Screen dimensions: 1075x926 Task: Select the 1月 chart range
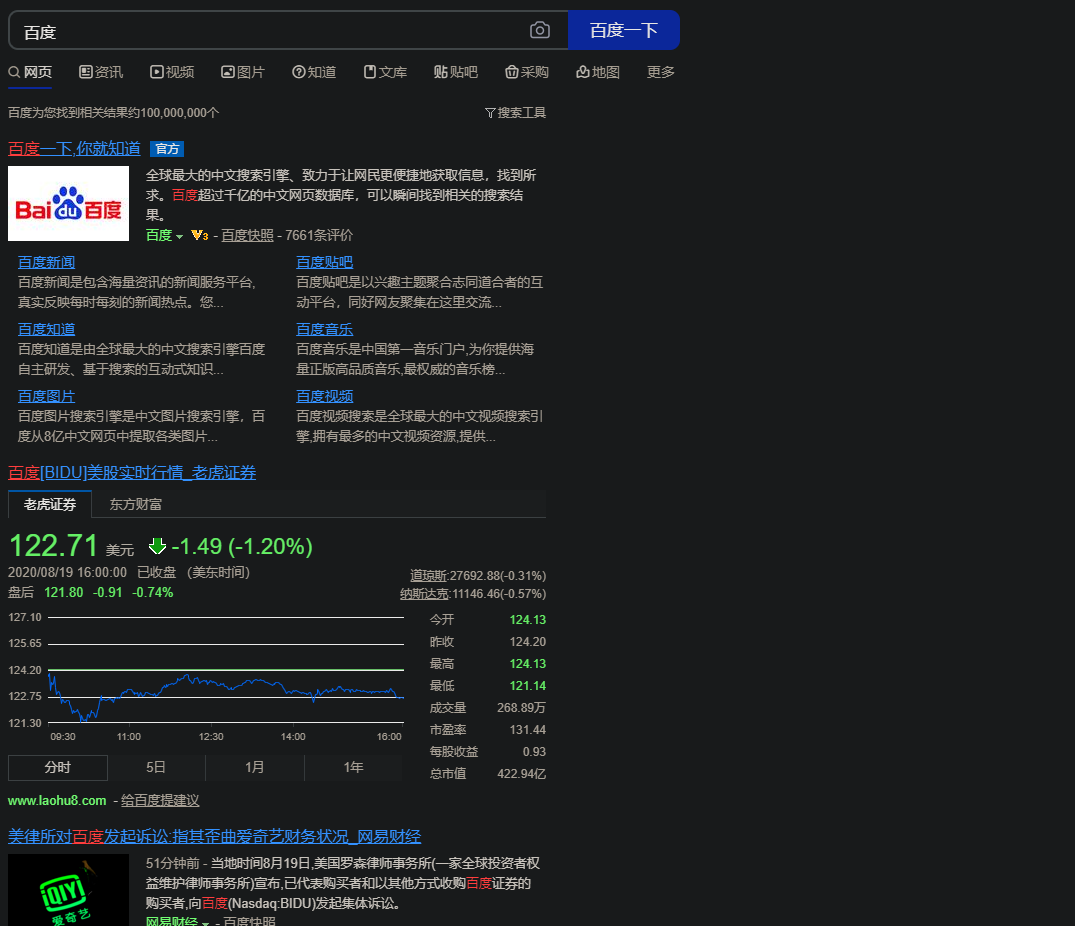(x=254, y=768)
